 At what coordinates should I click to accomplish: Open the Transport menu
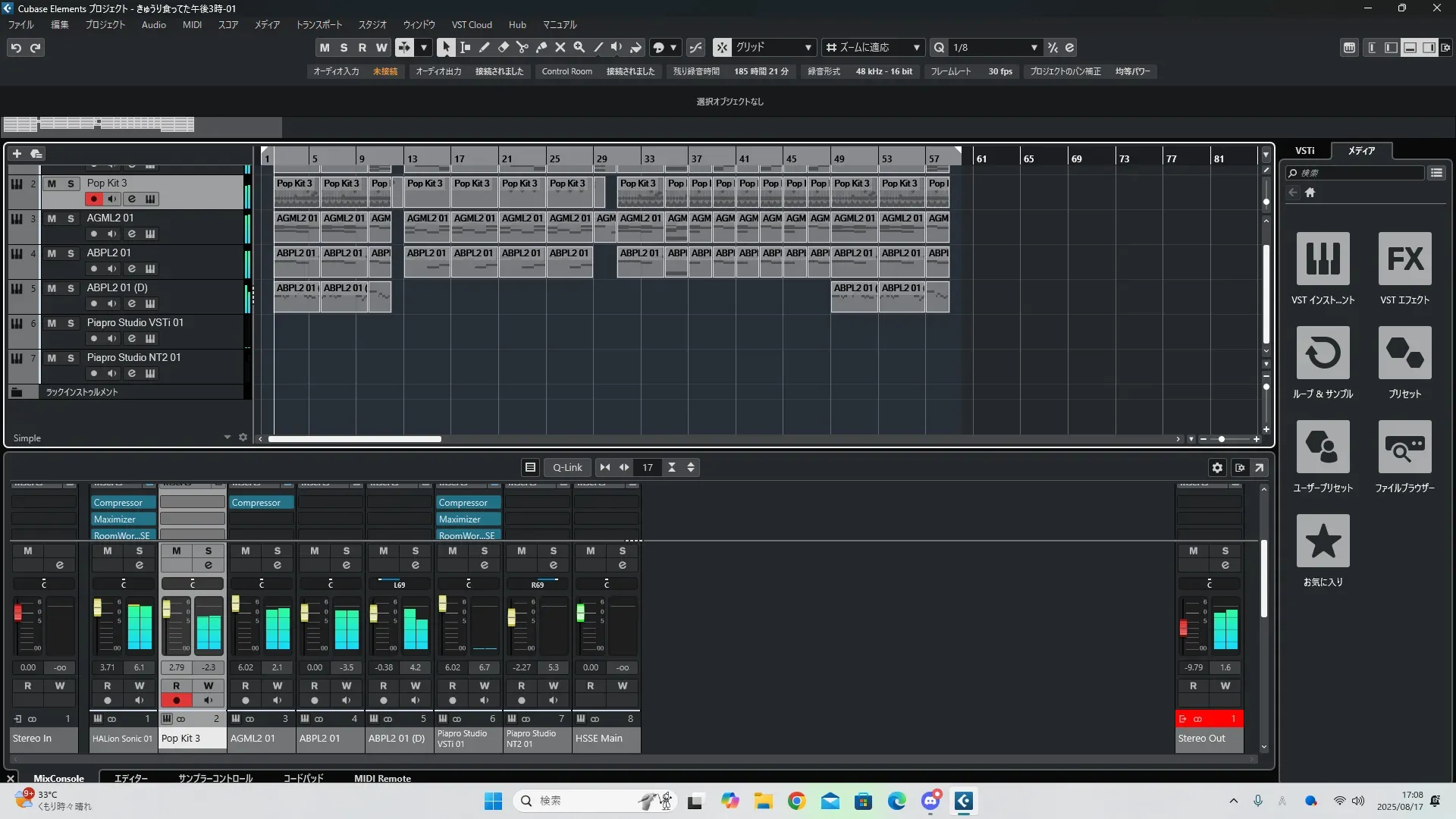click(318, 25)
